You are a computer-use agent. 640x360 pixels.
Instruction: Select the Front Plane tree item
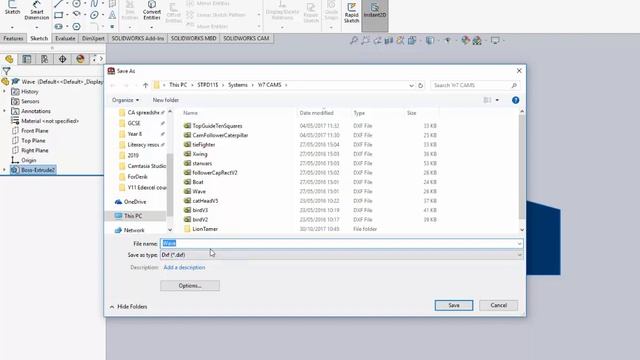[34, 131]
